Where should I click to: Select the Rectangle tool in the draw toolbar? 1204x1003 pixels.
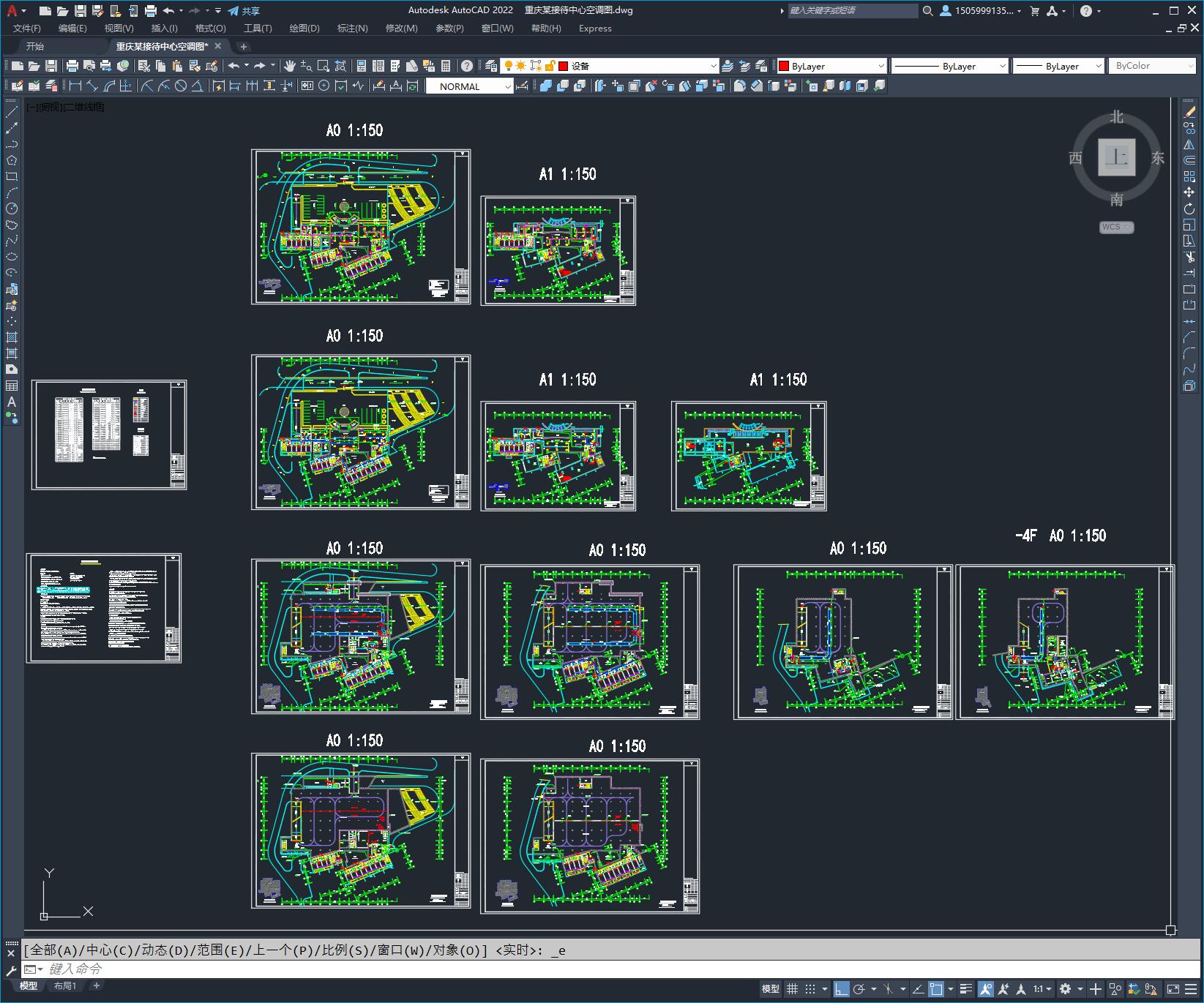(12, 176)
